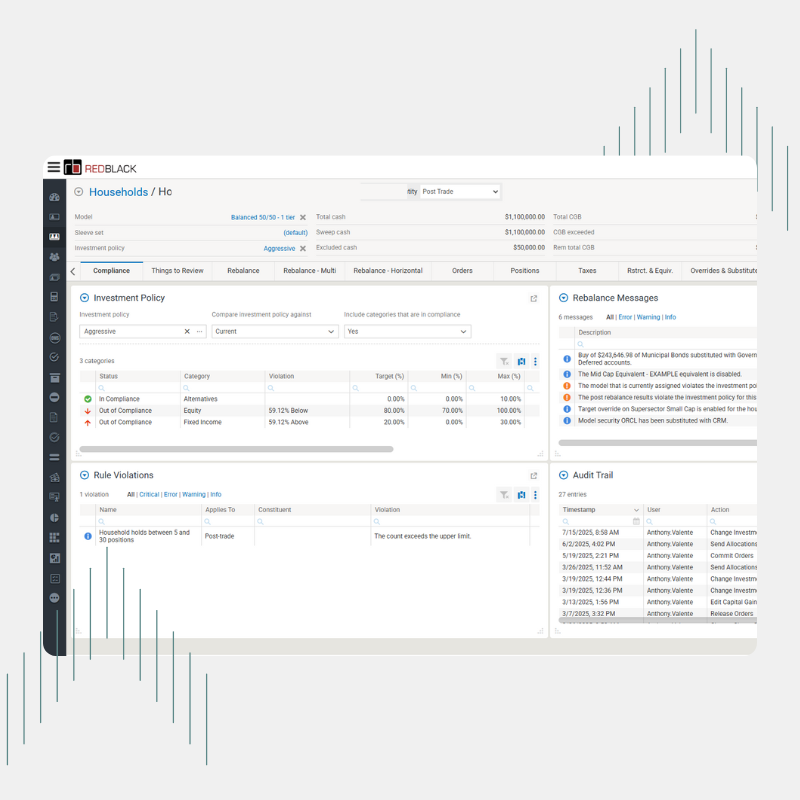
Task: Switch to the Taxes tab
Action: tap(587, 271)
